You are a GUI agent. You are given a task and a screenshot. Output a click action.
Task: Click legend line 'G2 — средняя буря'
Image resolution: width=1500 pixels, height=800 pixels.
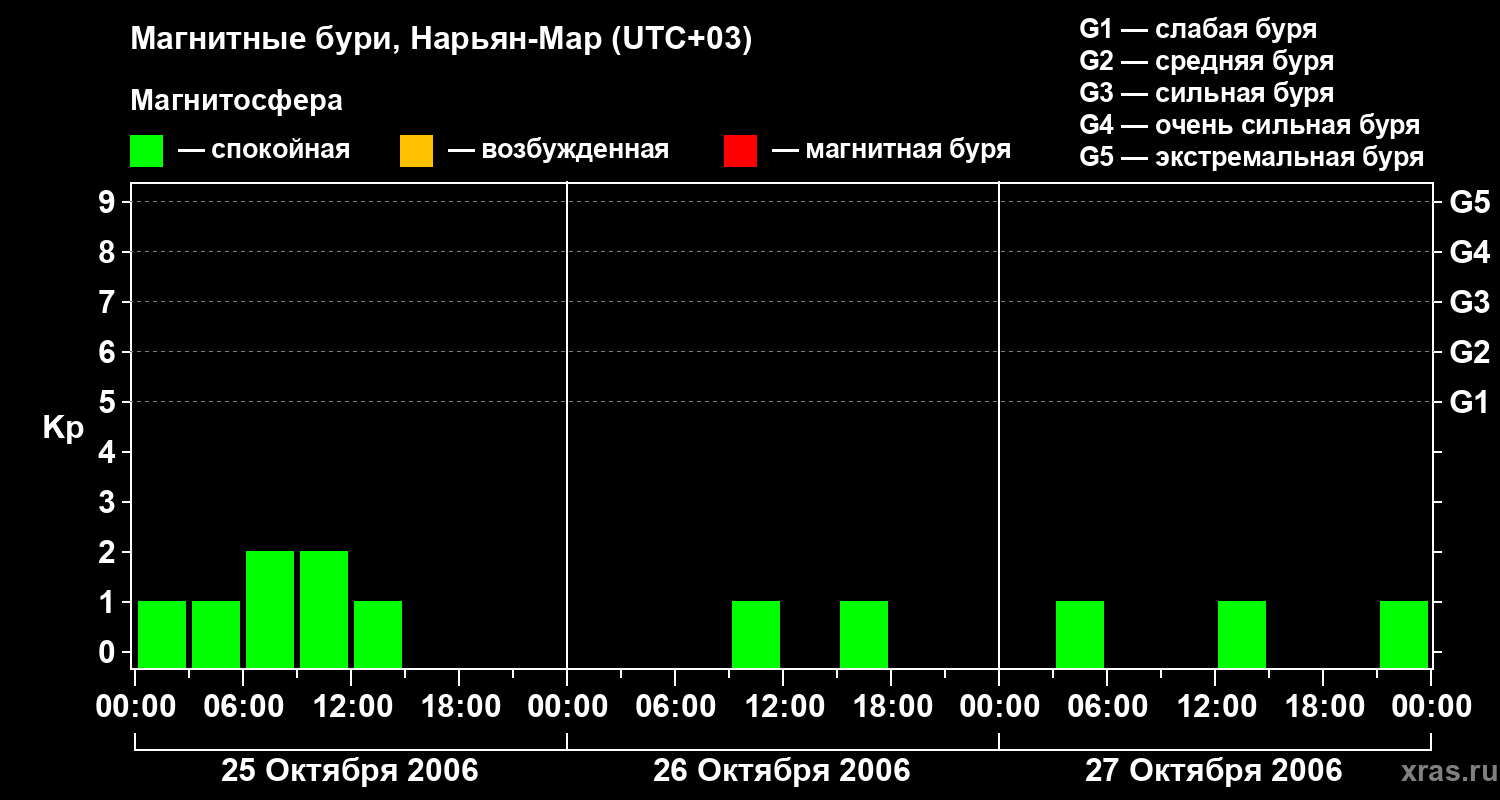pyautogui.click(x=1206, y=61)
